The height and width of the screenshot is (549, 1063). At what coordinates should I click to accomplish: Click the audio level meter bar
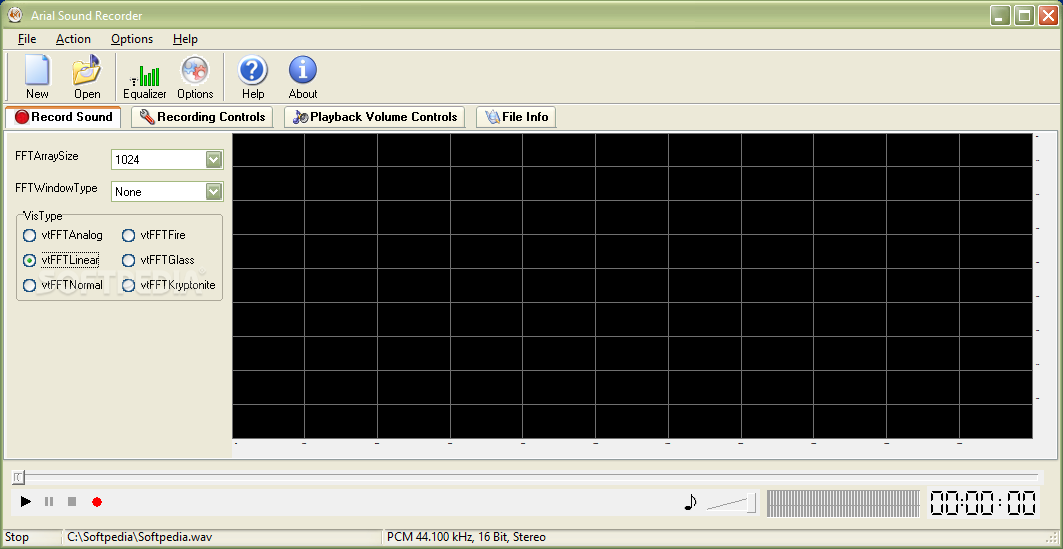tap(843, 503)
